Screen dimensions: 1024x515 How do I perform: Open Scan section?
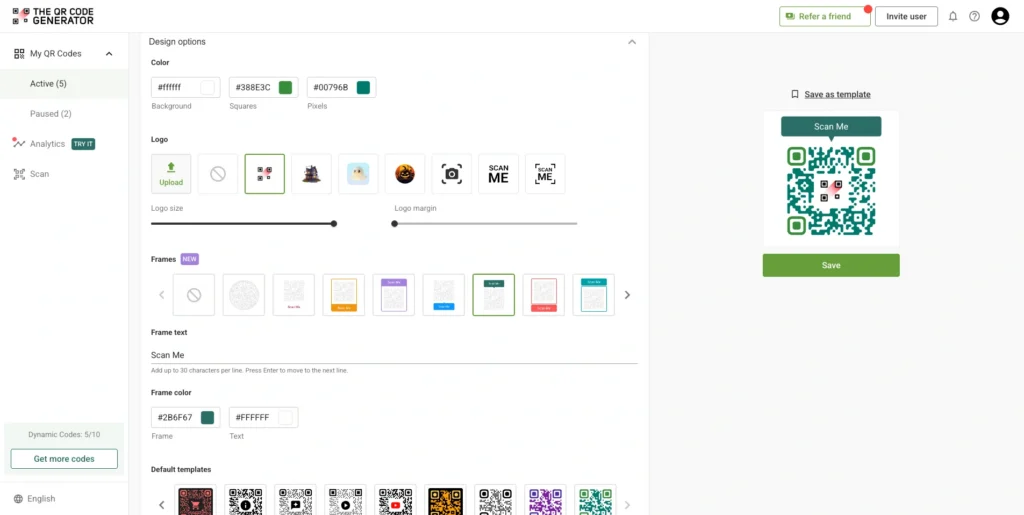pos(39,174)
